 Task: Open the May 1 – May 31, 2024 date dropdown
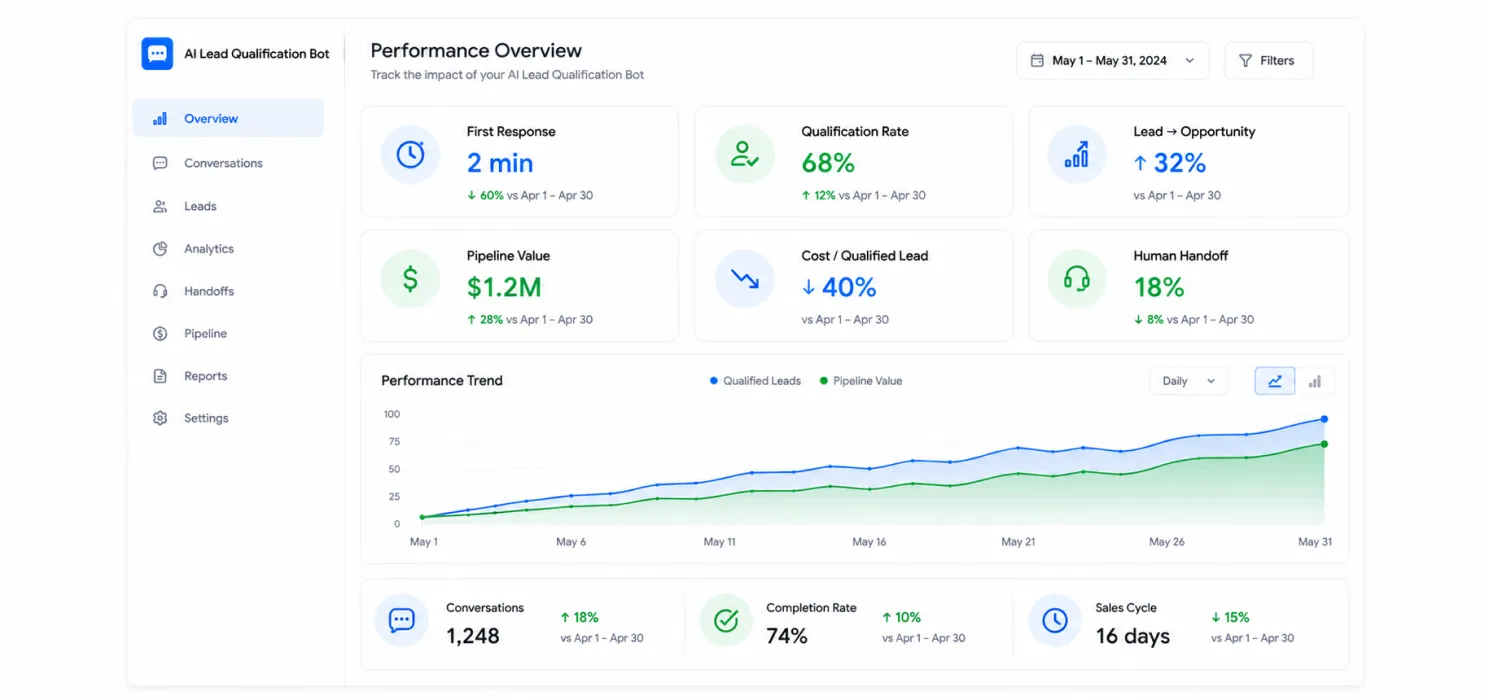1113,60
